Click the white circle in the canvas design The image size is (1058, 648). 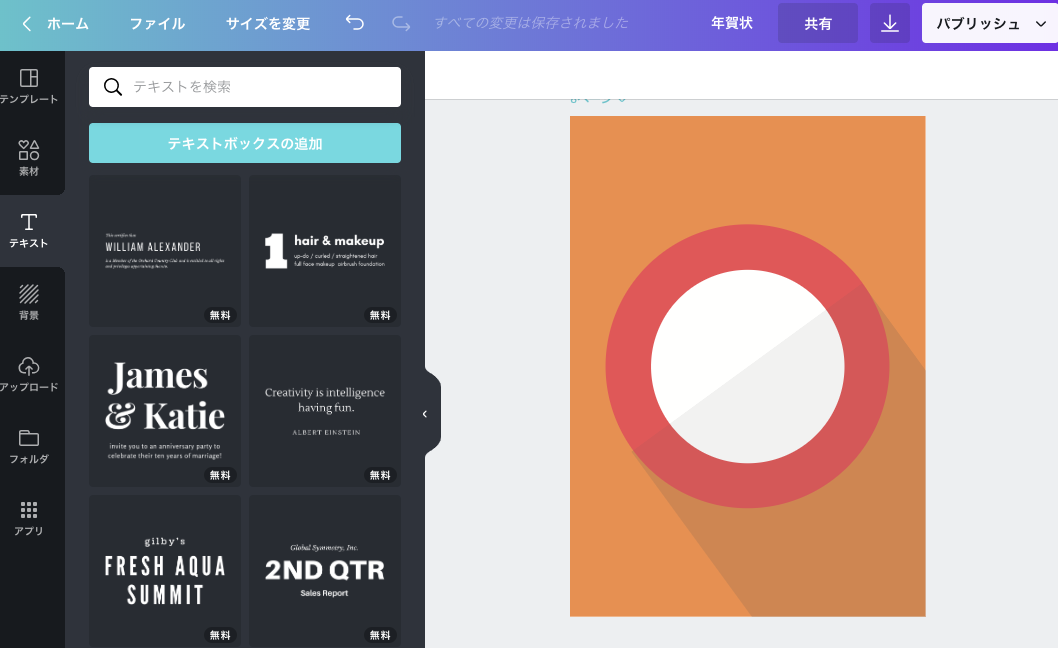[748, 367]
